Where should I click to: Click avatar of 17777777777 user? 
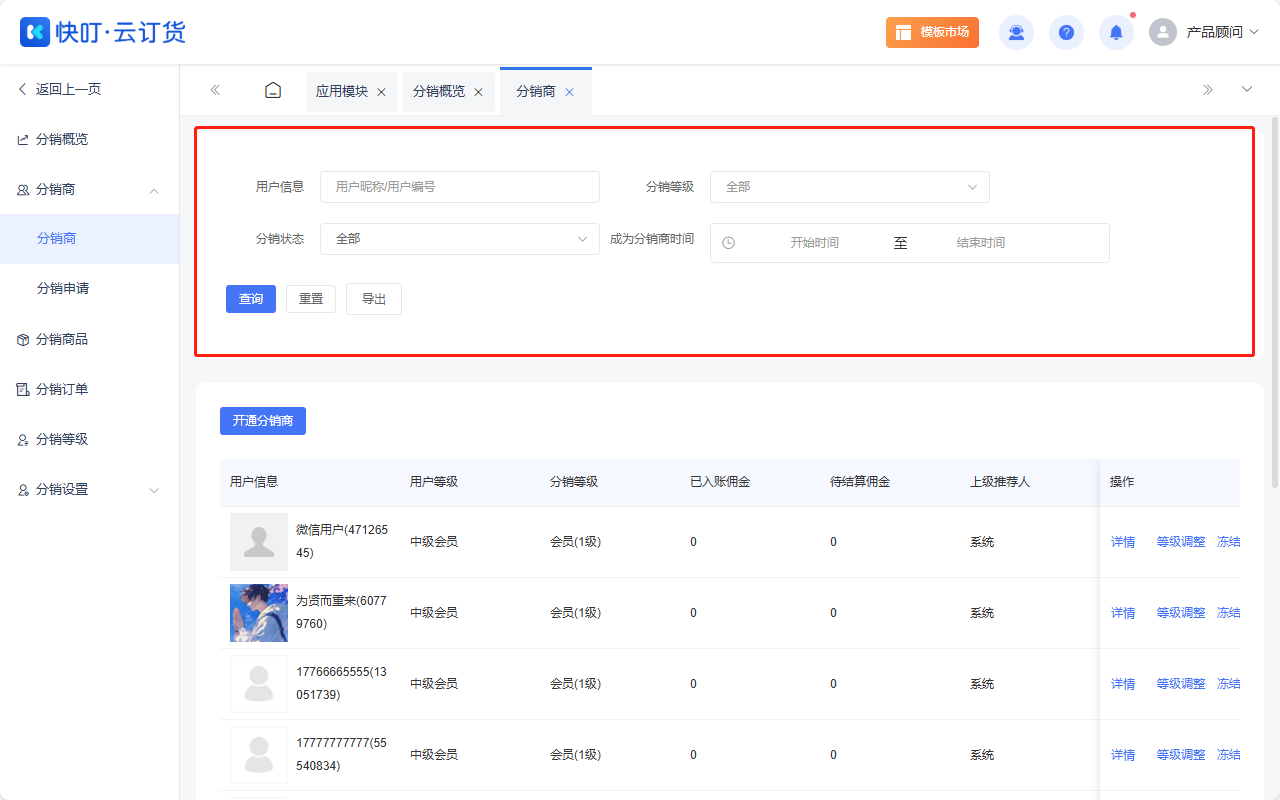[259, 755]
